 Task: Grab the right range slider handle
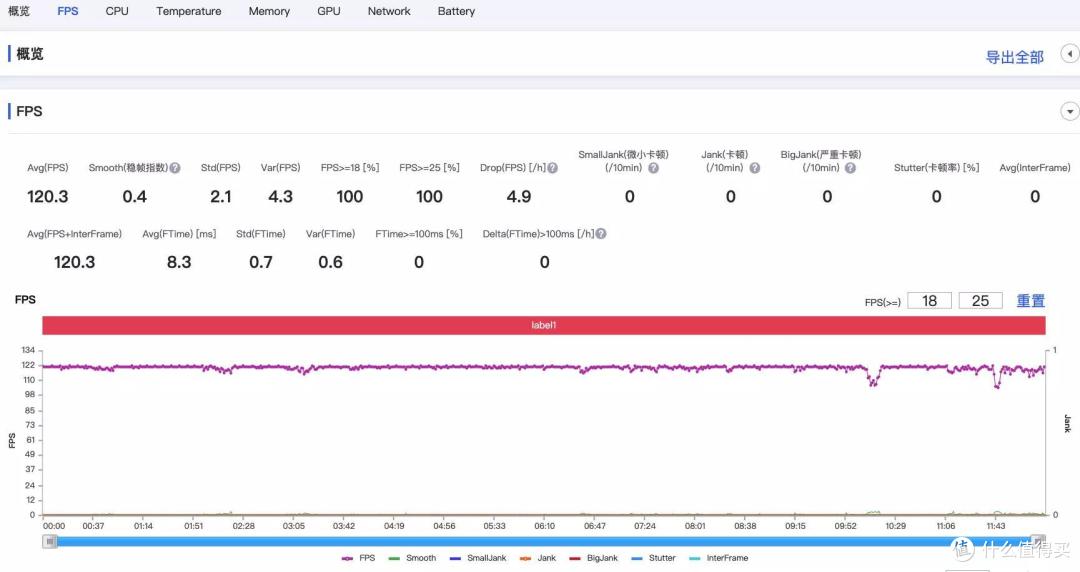(x=1038, y=541)
